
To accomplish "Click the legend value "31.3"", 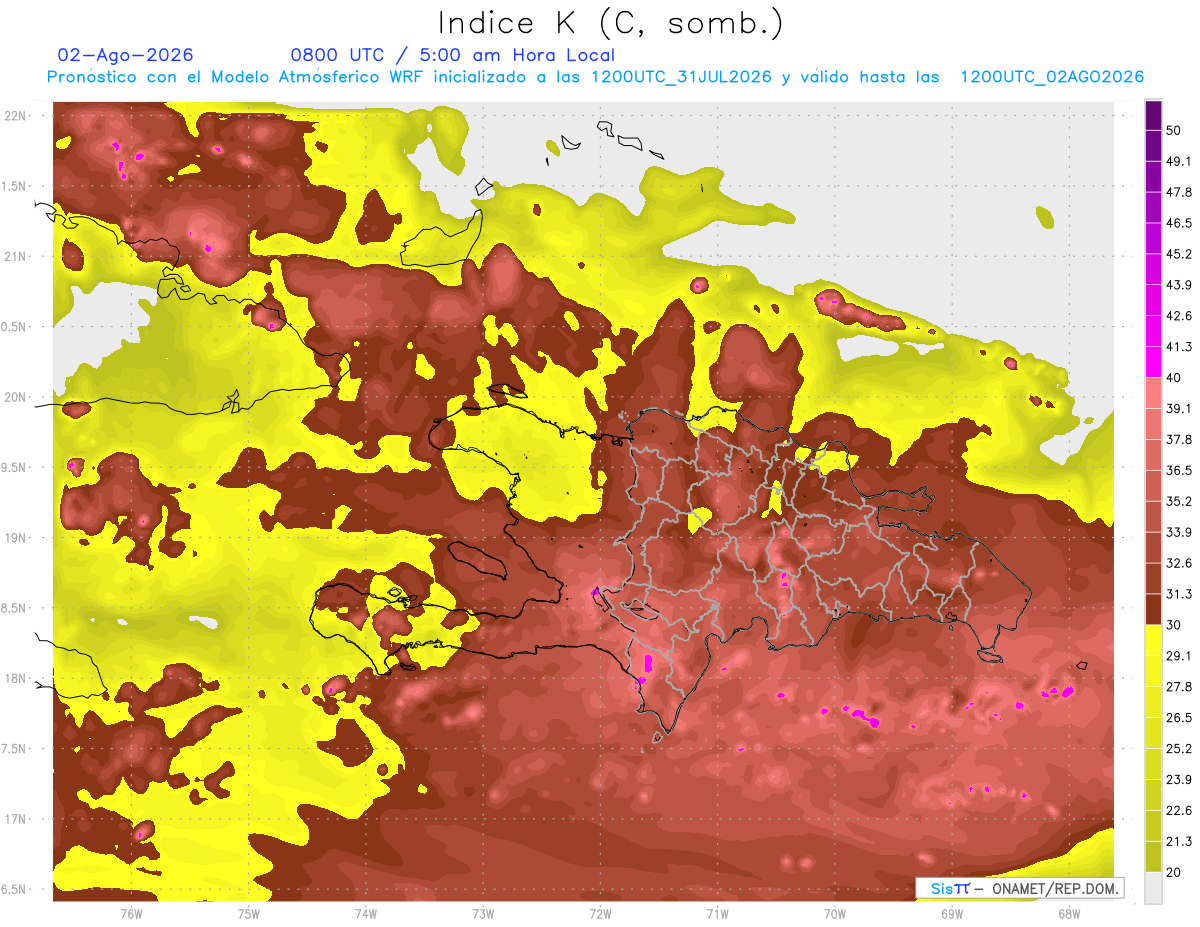I will [x=1178, y=594].
